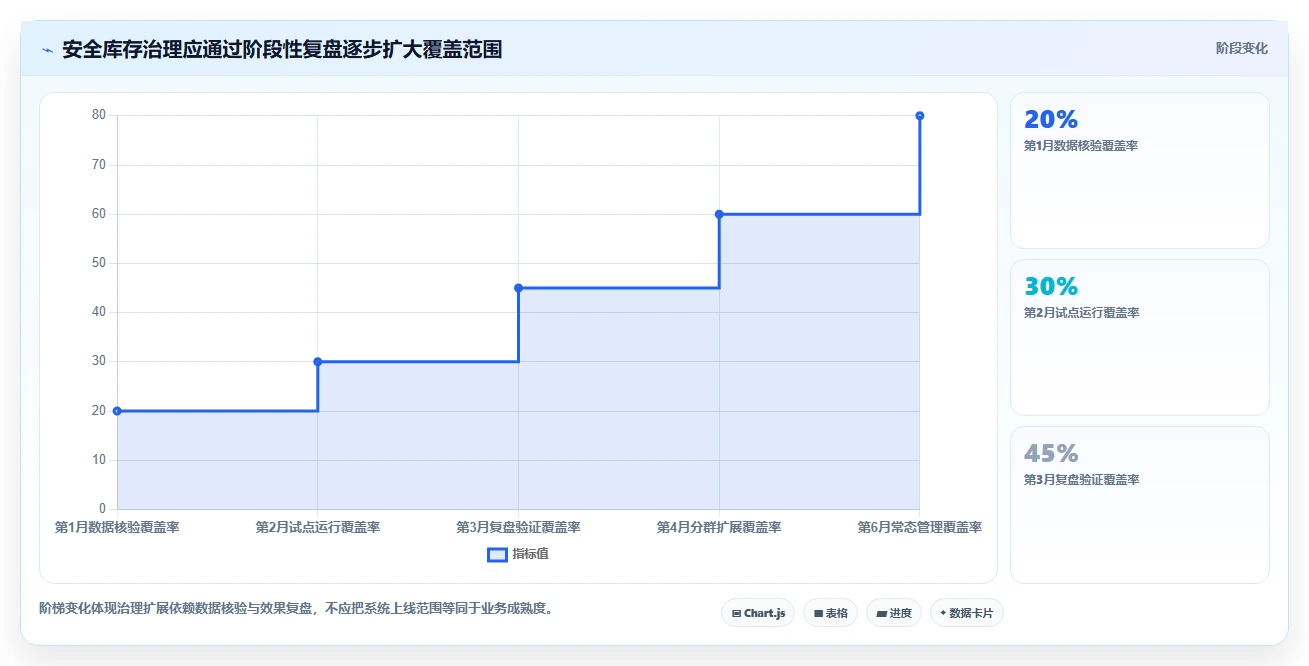This screenshot has height=666, width=1309.
Task: Click the 数据卡片 tag
Action: [966, 613]
